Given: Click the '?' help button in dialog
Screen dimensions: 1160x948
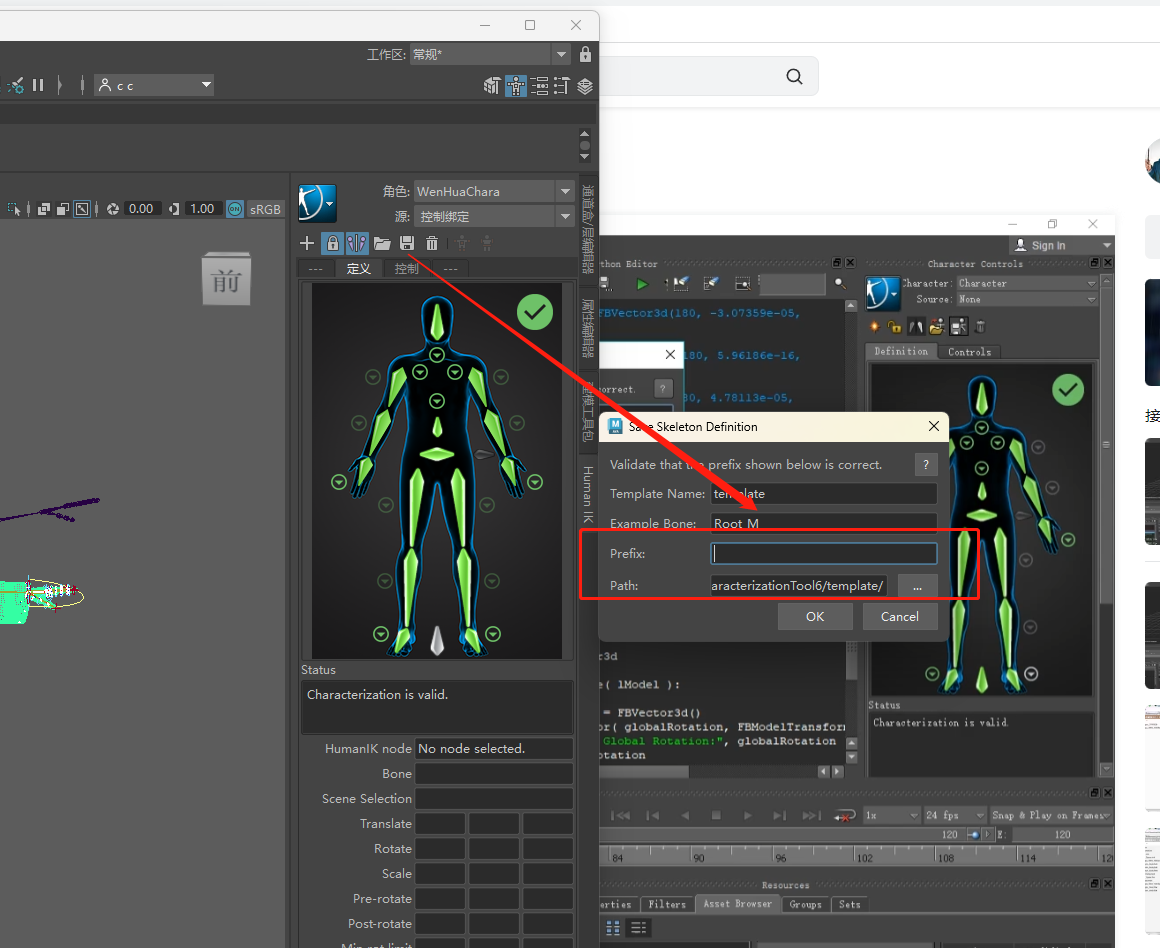Looking at the screenshot, I should coord(925,465).
